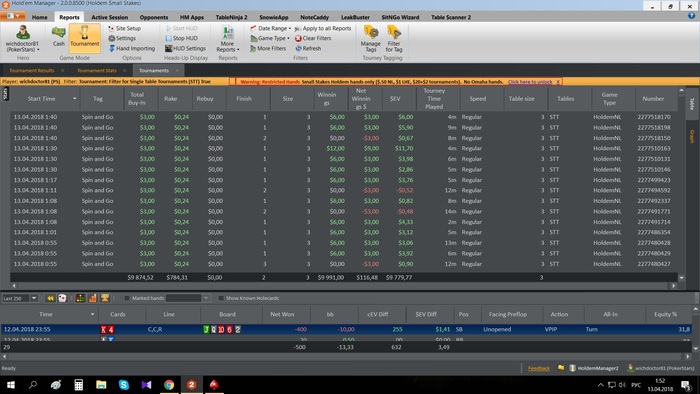
Task: Open Site Setup options
Action: coord(124,28)
